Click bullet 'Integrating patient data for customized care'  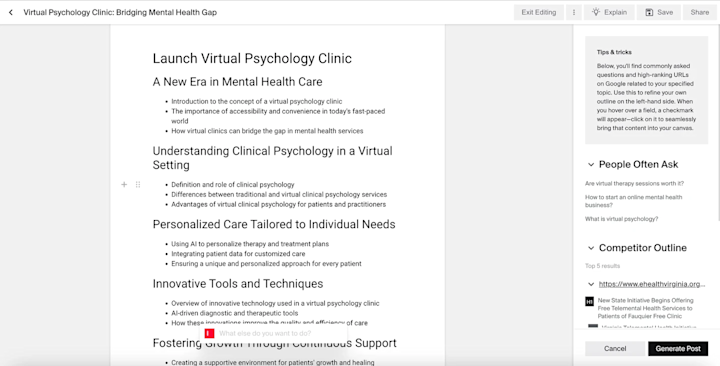coord(238,253)
